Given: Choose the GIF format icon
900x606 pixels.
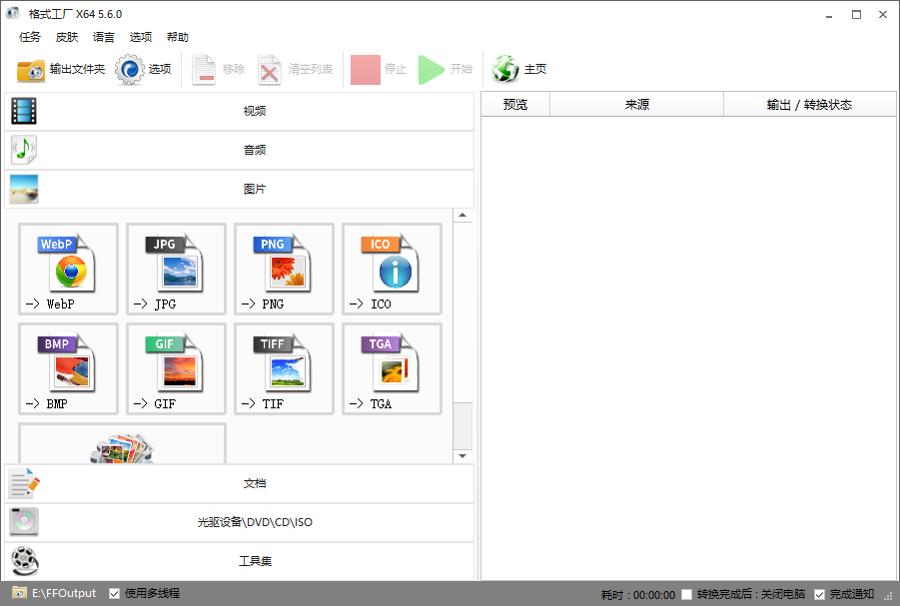Looking at the screenshot, I should pyautogui.click(x=176, y=368).
